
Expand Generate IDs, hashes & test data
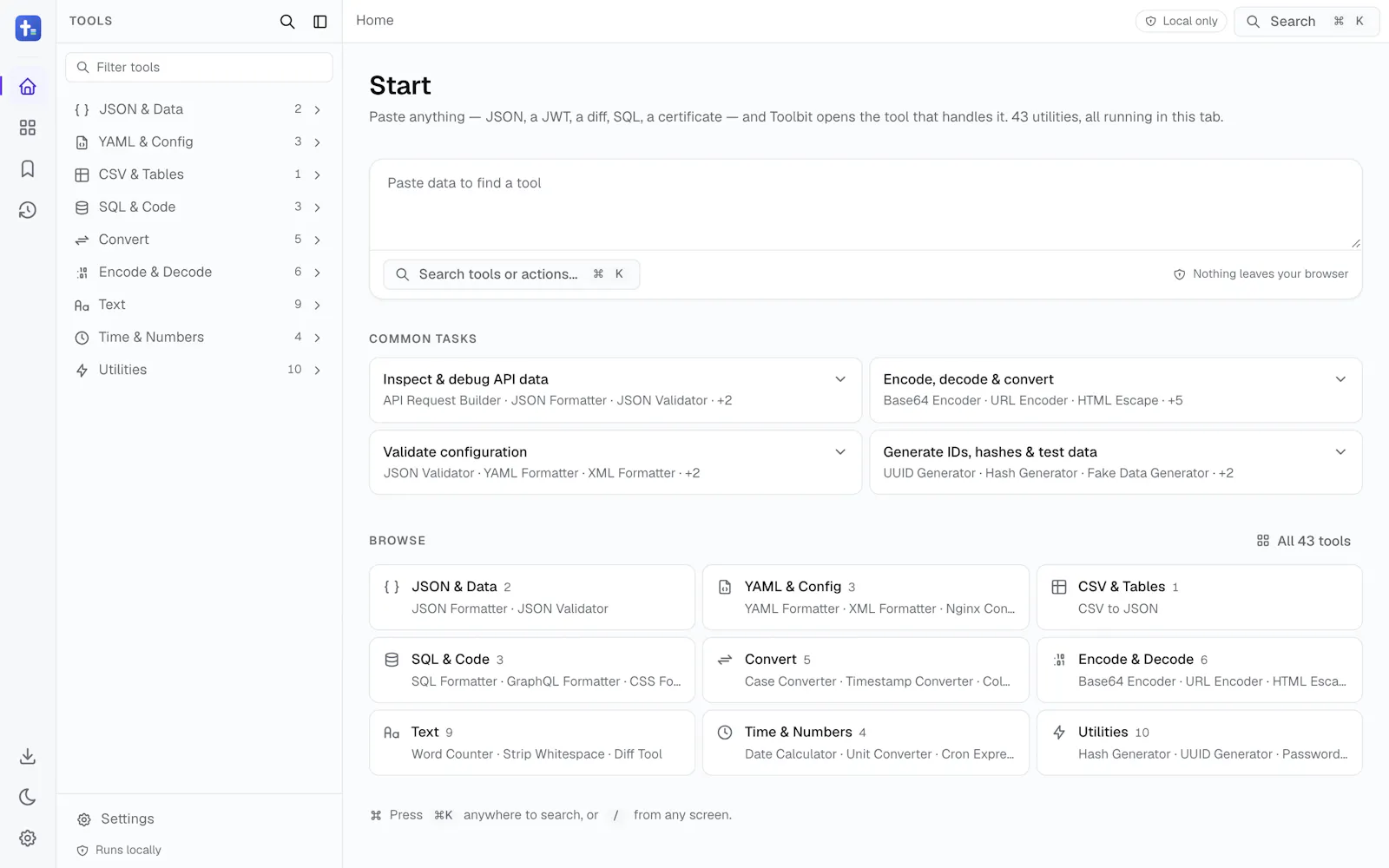[1116, 463]
